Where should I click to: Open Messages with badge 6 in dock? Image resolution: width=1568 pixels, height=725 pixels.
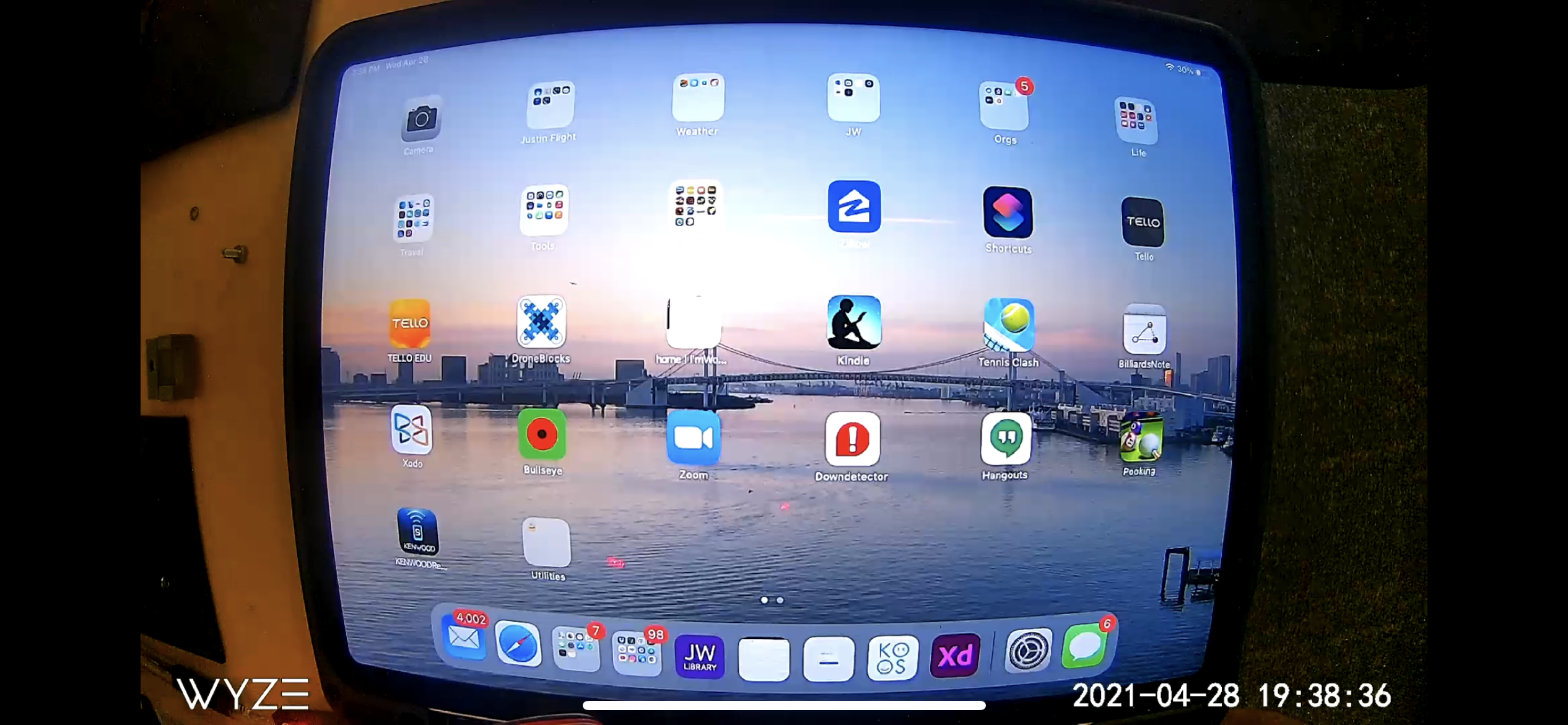coord(1085,646)
